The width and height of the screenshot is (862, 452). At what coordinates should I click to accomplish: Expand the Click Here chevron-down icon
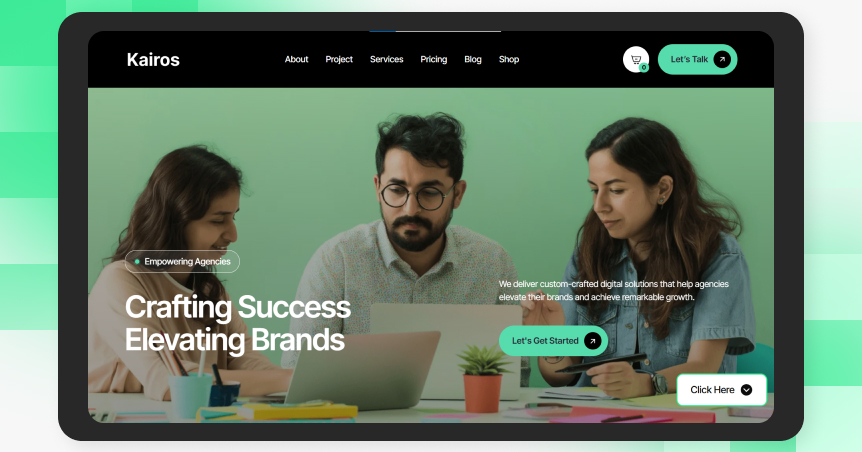pyautogui.click(x=746, y=390)
